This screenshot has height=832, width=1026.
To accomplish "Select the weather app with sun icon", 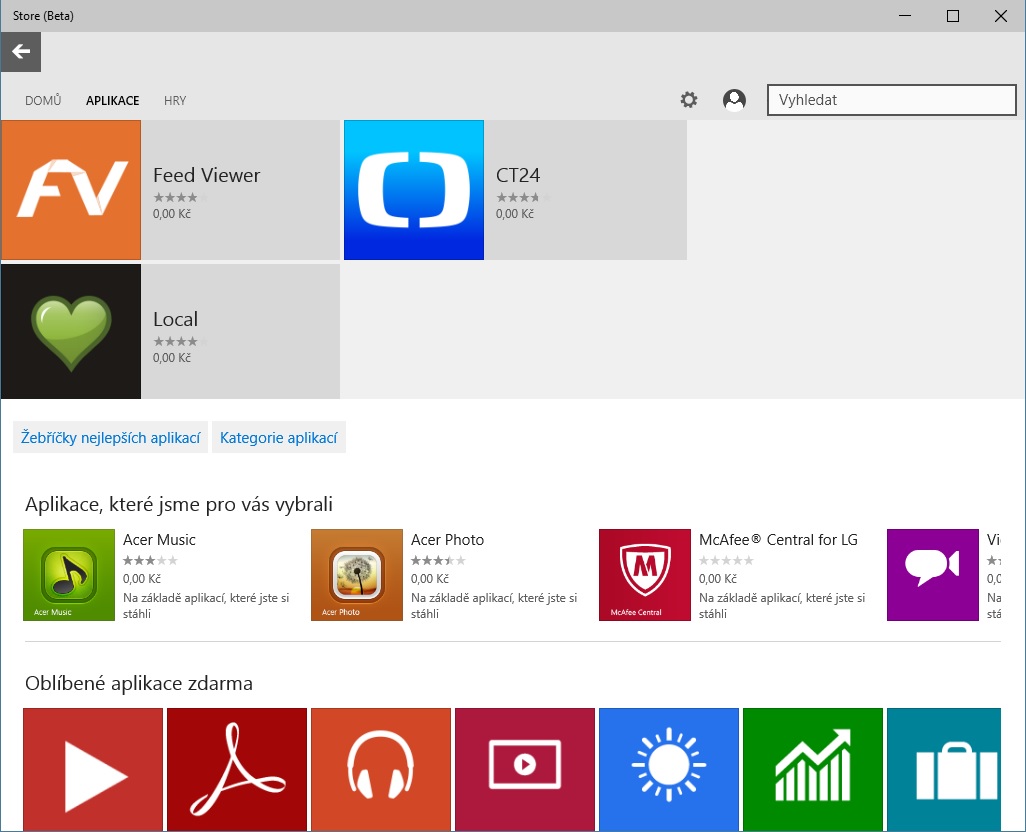I will tap(668, 769).
